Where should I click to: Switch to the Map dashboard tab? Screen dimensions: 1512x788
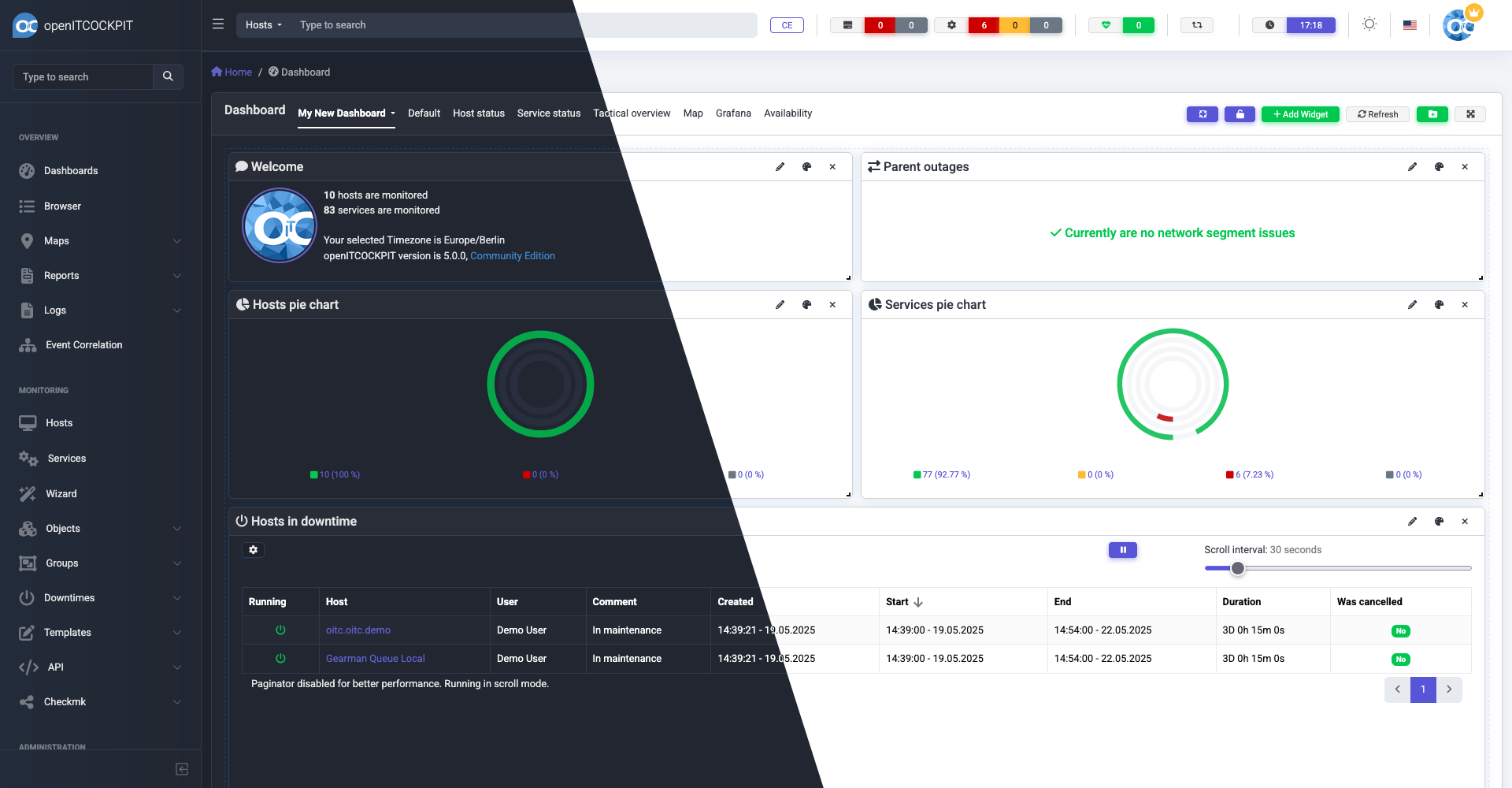coord(693,113)
